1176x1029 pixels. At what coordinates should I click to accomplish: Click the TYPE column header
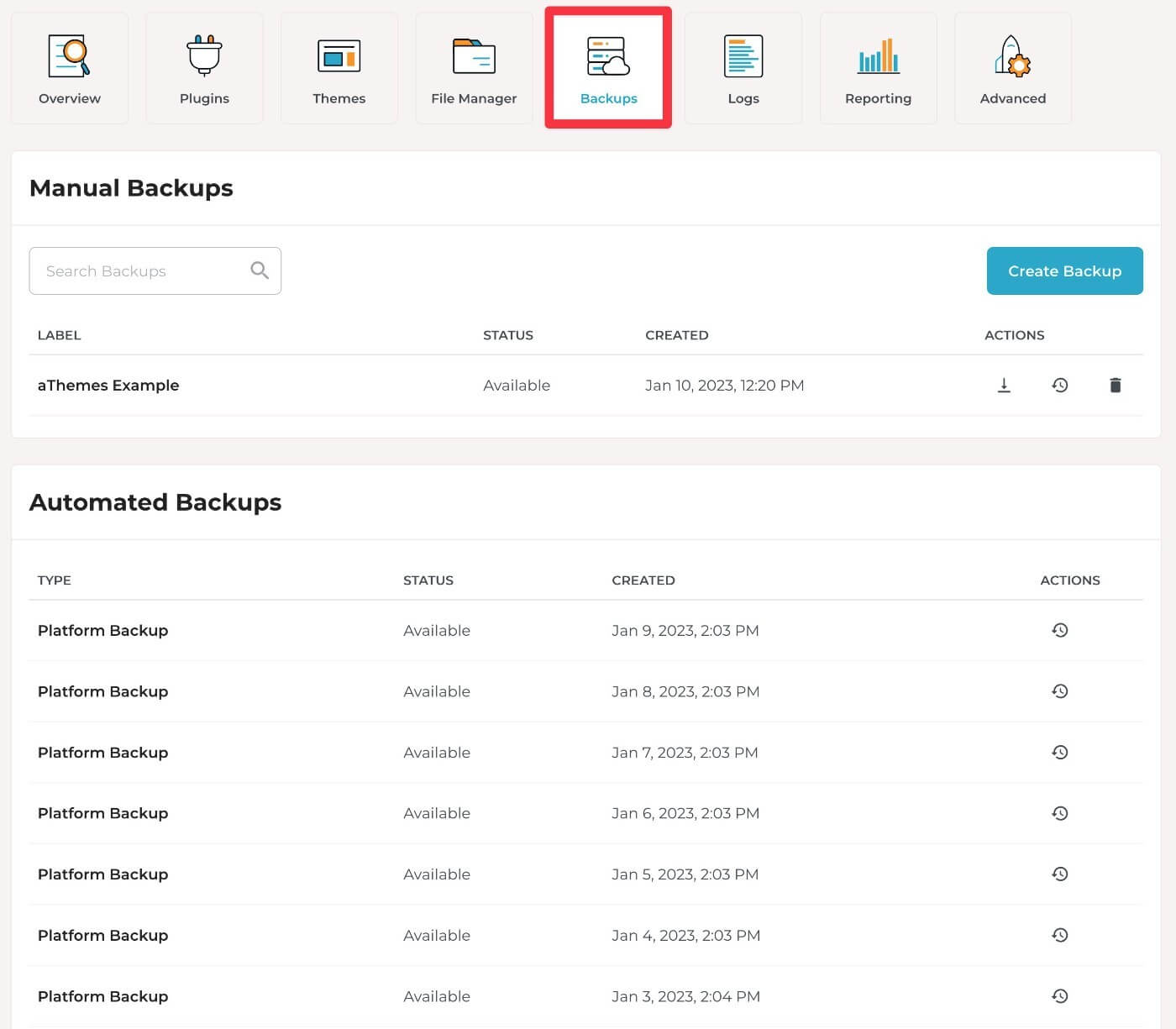(55, 580)
